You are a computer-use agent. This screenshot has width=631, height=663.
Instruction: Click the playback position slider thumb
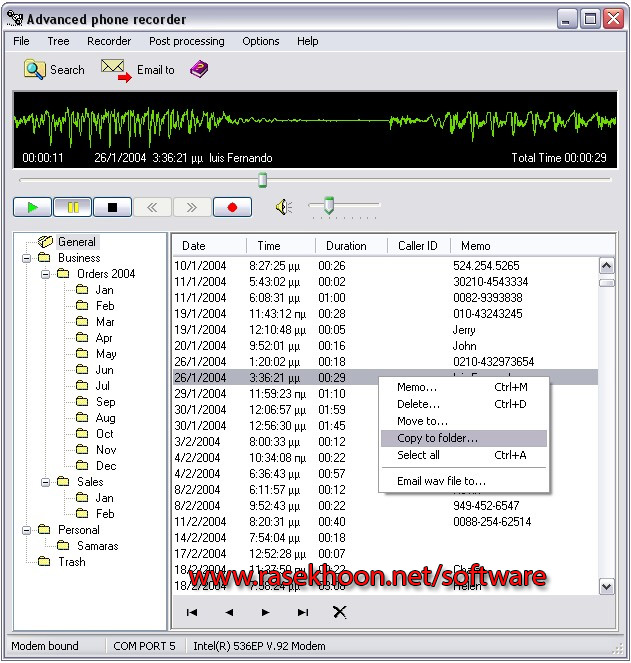click(x=263, y=180)
